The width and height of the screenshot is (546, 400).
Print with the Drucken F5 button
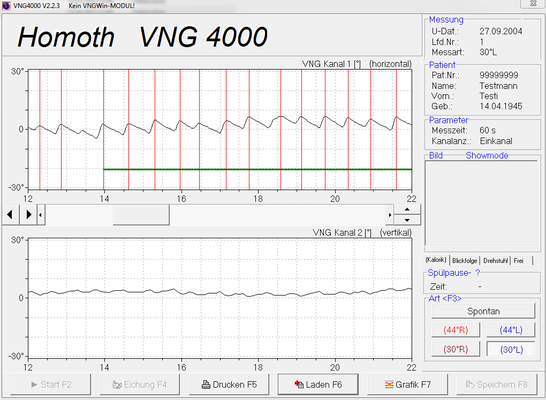(x=229, y=384)
